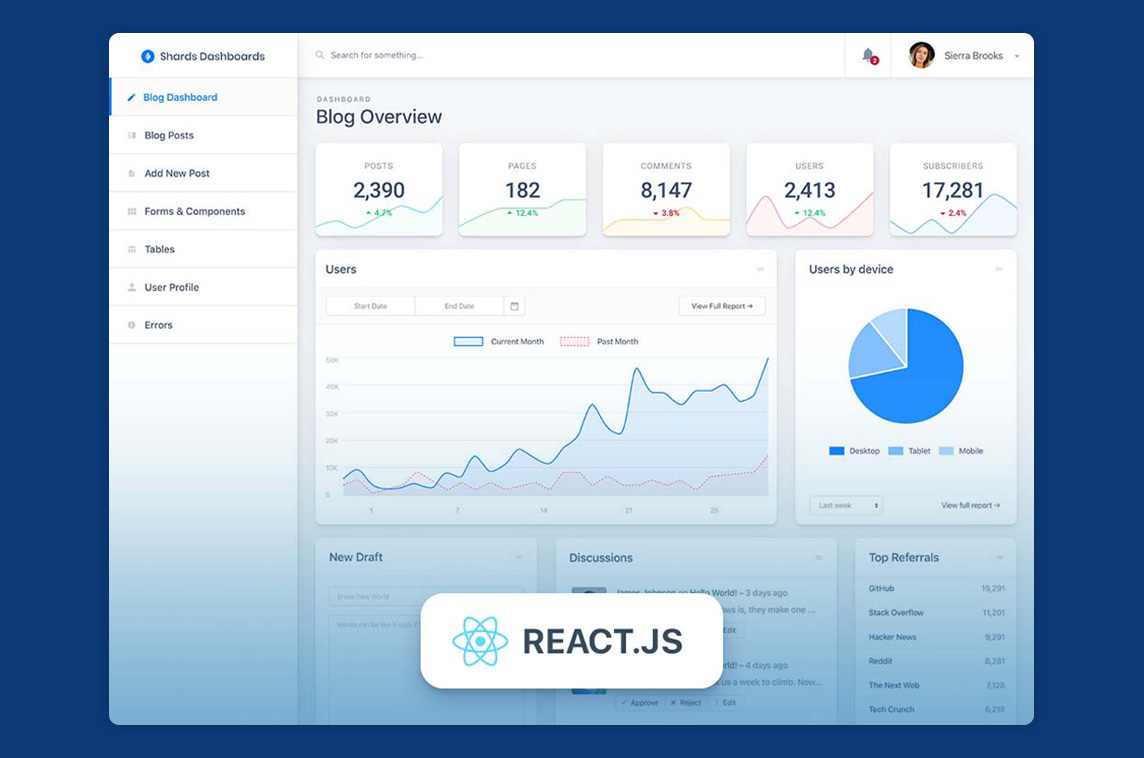Navigate to Tables in the sidebar
Viewport: 1144px width, 758px height.
pyautogui.click(x=204, y=249)
